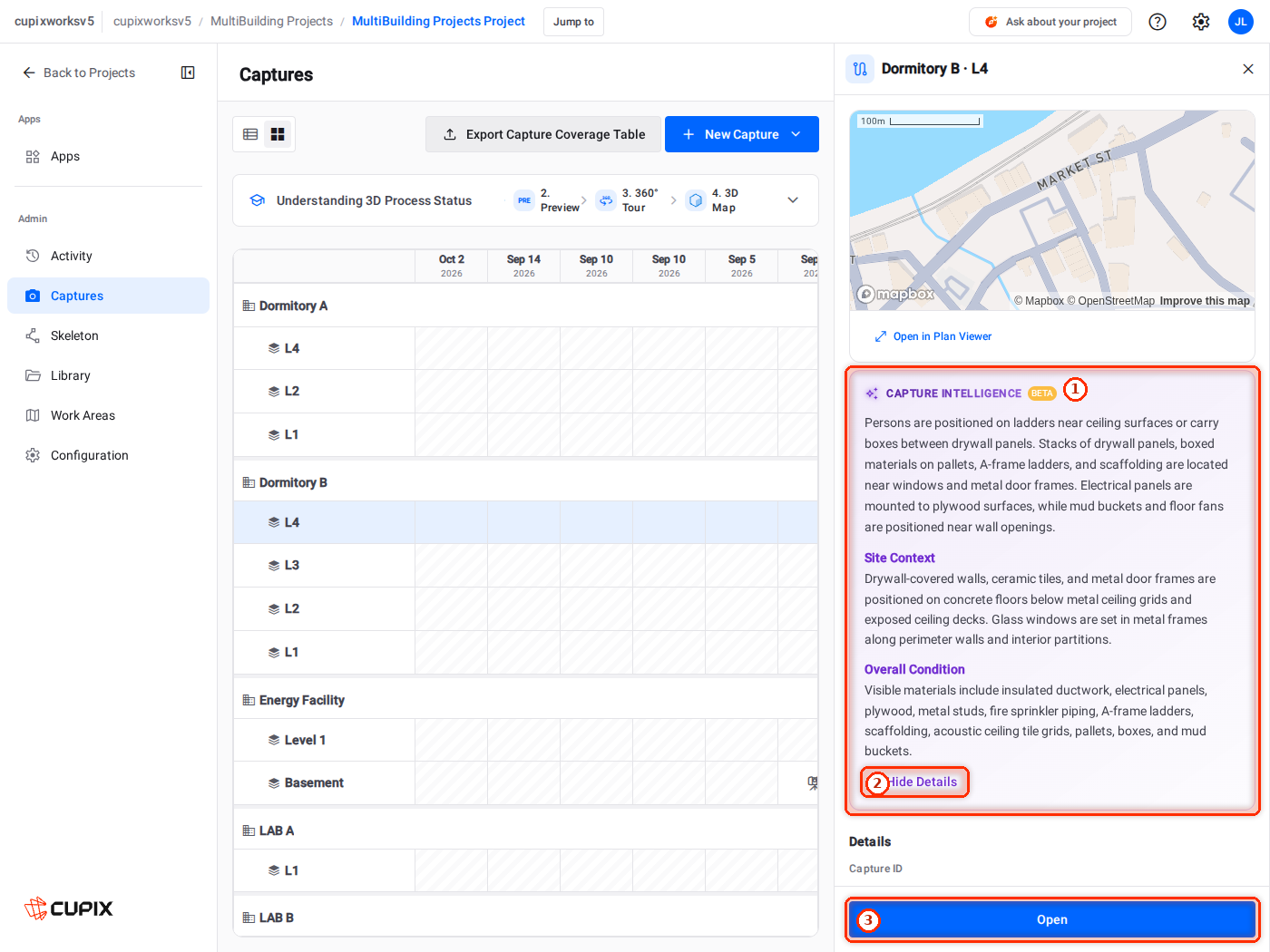
Task: Click the Sep 14 2026 column header
Action: (524, 266)
